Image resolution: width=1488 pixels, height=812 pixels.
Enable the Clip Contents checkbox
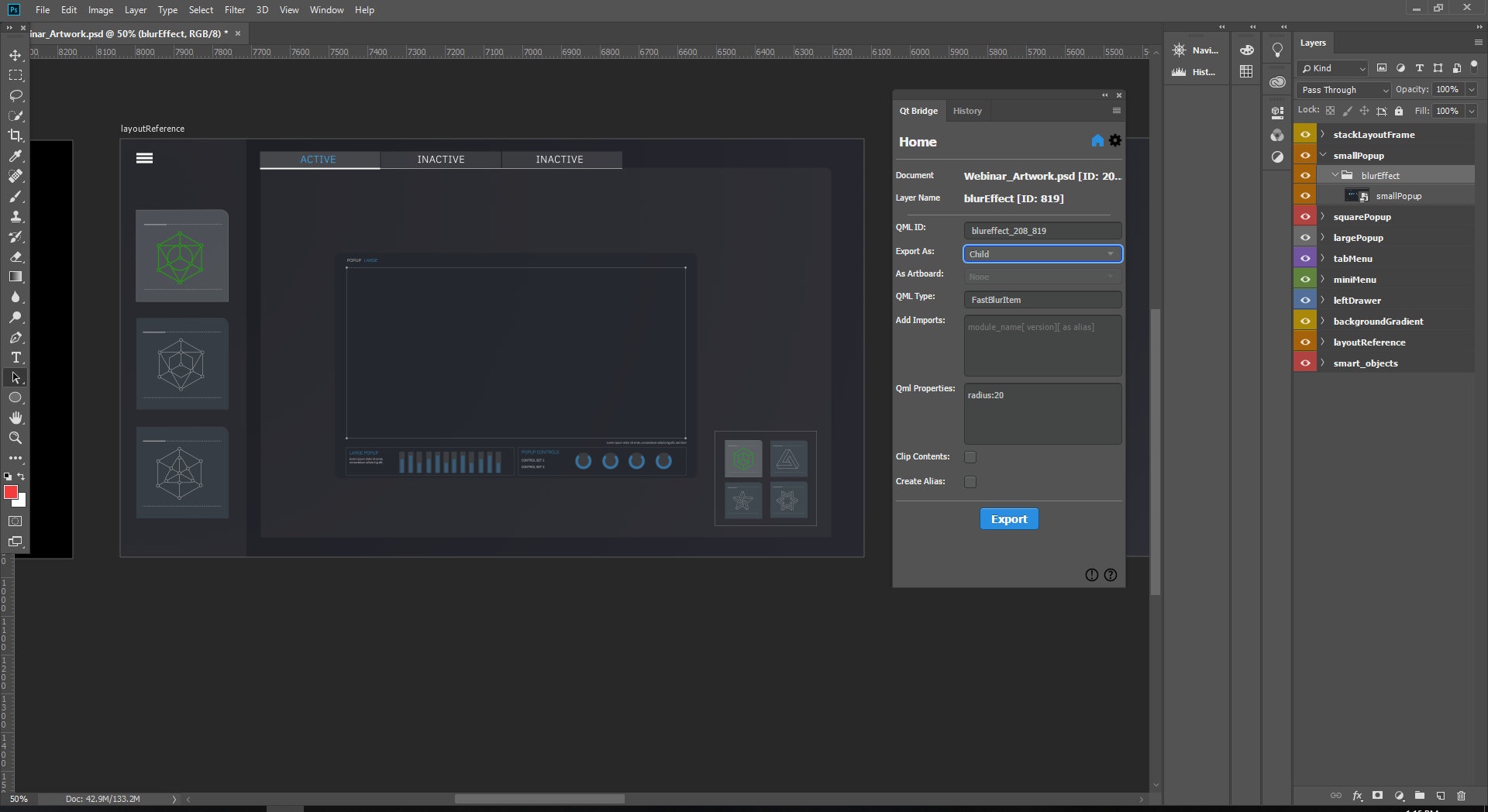pyautogui.click(x=970, y=456)
